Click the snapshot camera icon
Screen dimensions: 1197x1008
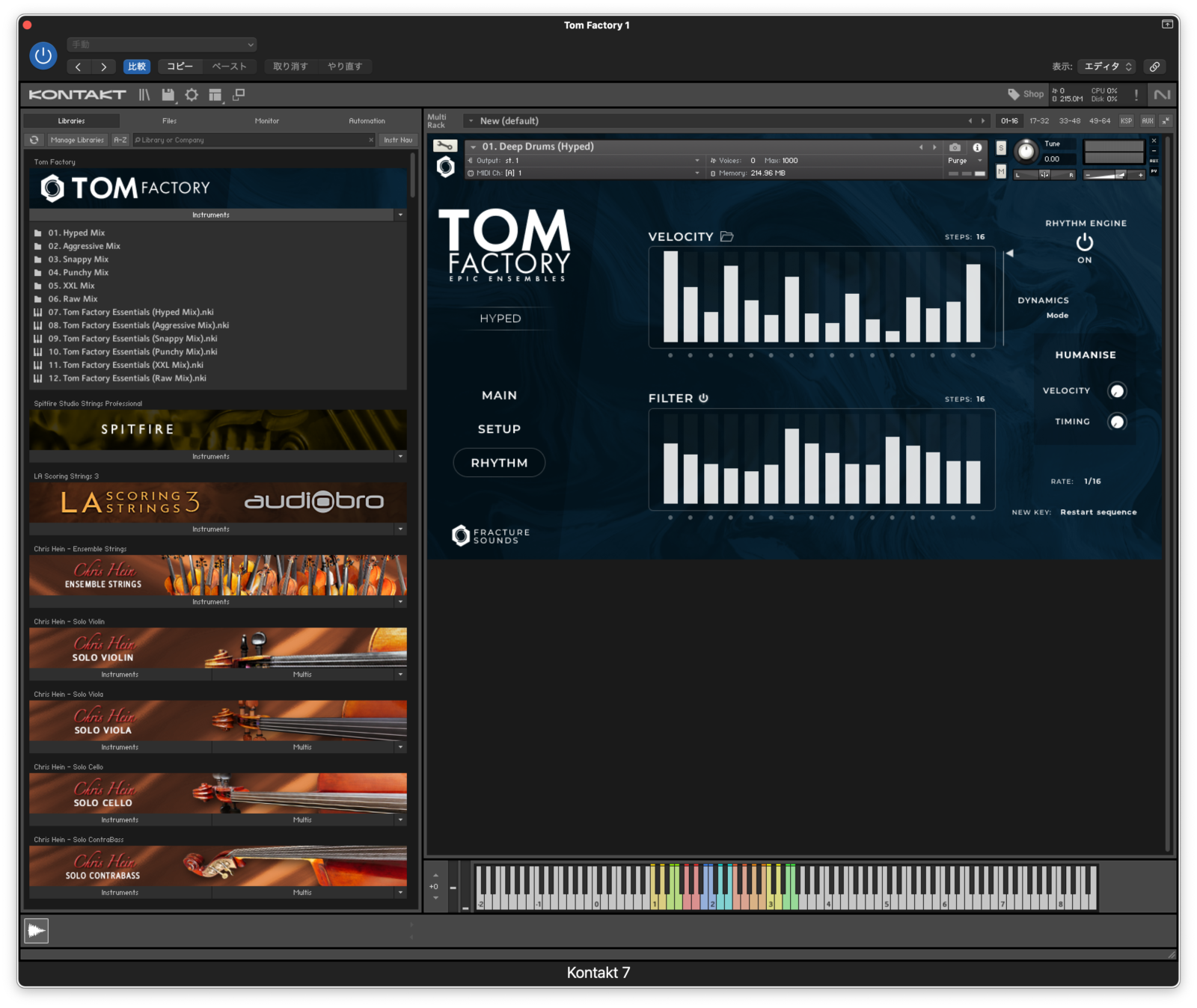(955, 147)
